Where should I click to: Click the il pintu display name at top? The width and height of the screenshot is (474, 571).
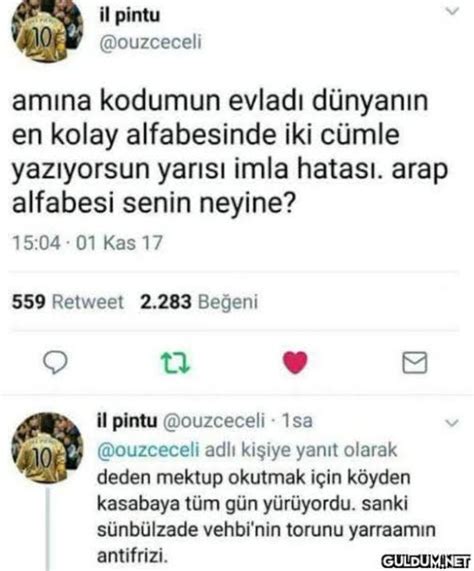130,16
